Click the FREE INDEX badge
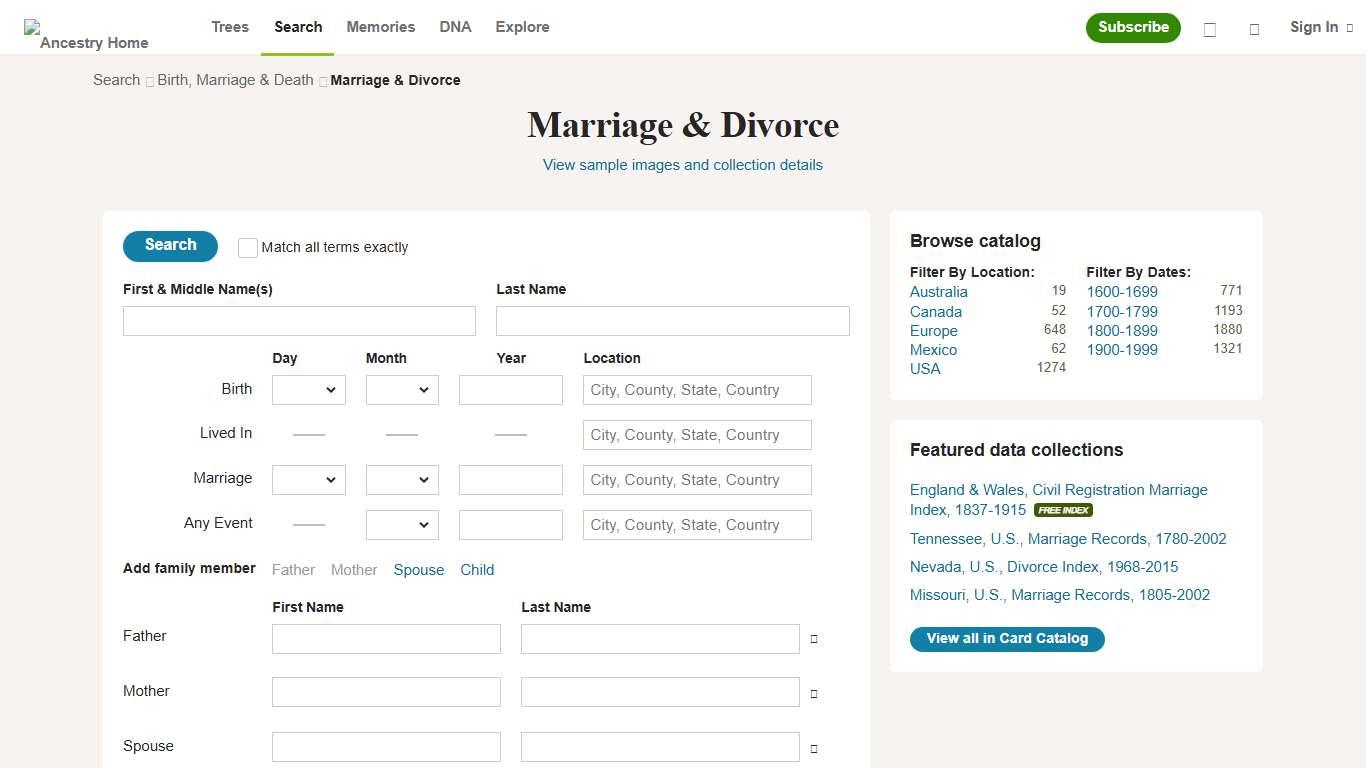This screenshot has width=1366, height=768. click(x=1062, y=510)
